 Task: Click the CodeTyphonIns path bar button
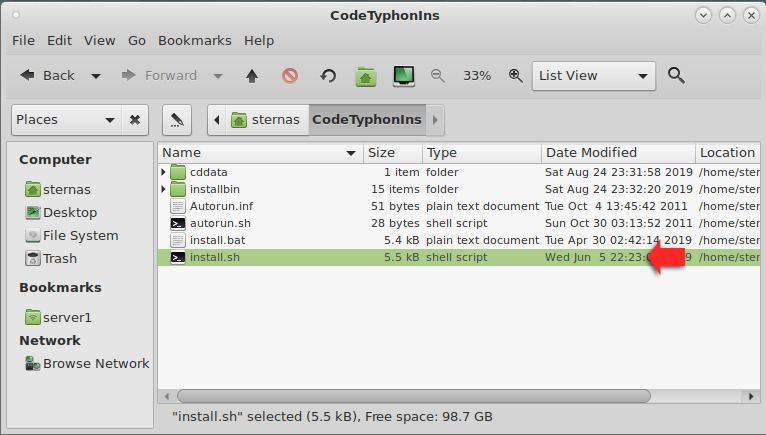[367, 120]
